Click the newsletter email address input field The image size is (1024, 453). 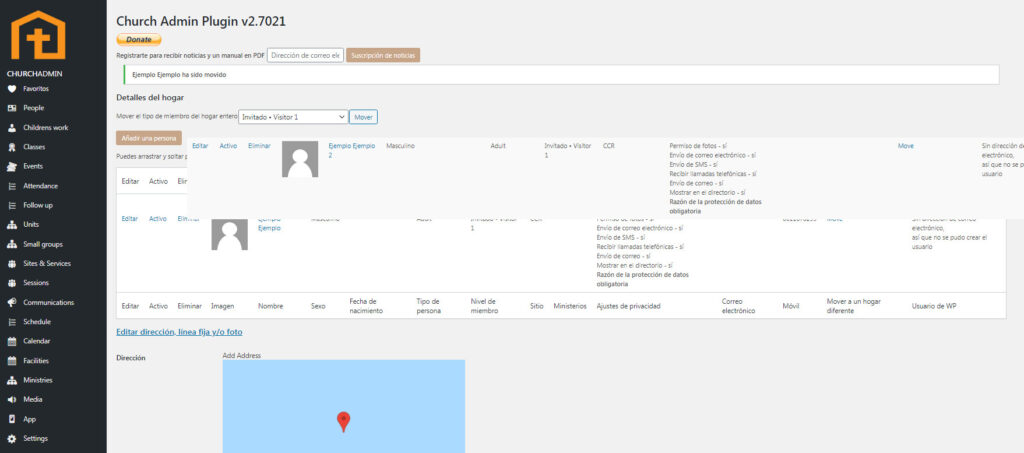point(305,55)
